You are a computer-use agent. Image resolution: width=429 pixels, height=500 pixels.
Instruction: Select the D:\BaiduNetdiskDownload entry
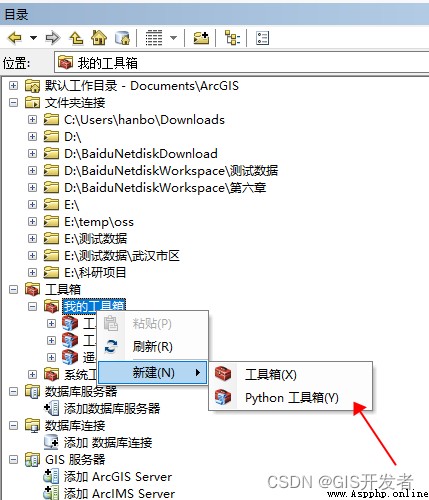click(x=141, y=153)
